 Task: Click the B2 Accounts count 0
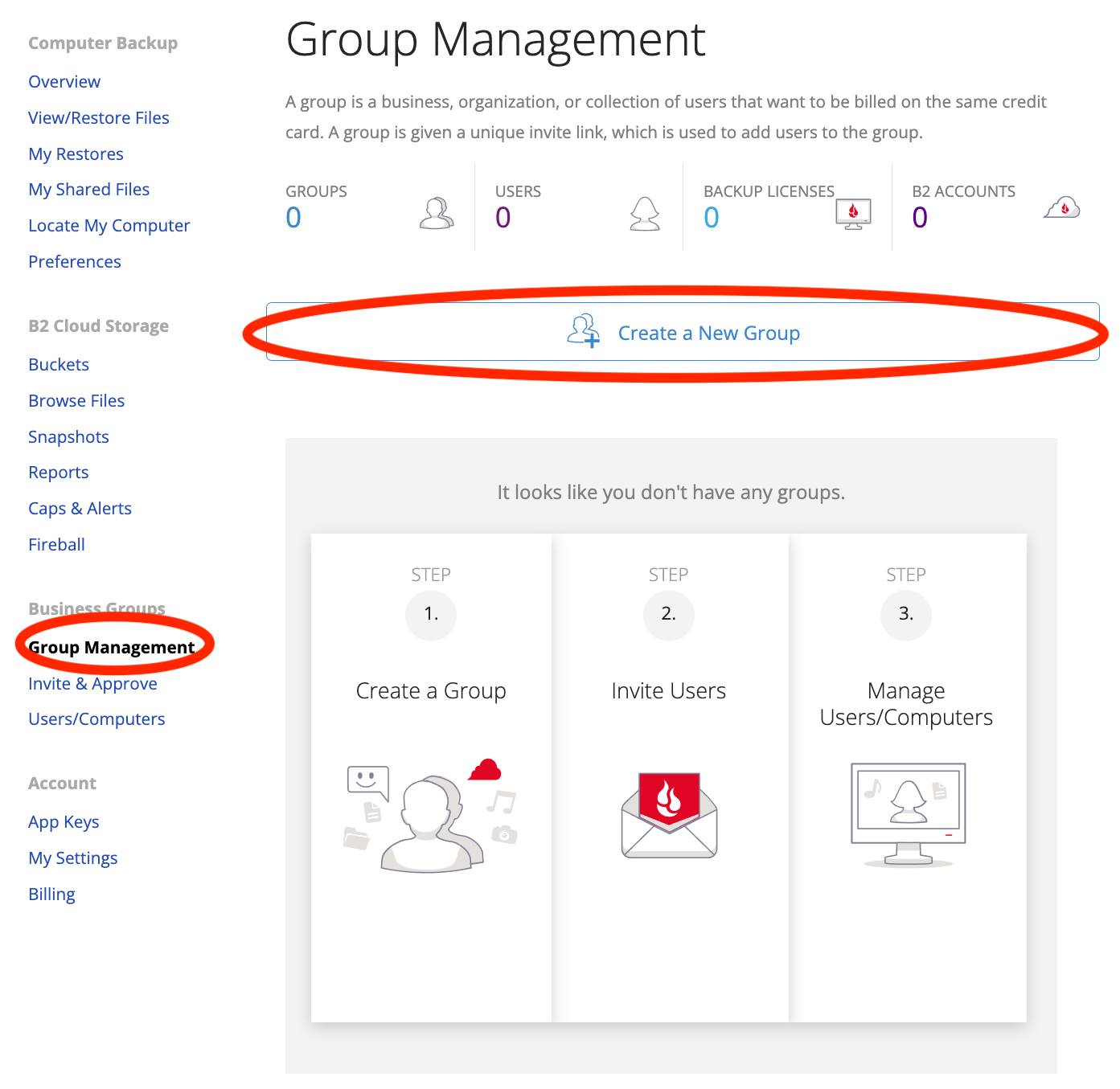point(920,218)
